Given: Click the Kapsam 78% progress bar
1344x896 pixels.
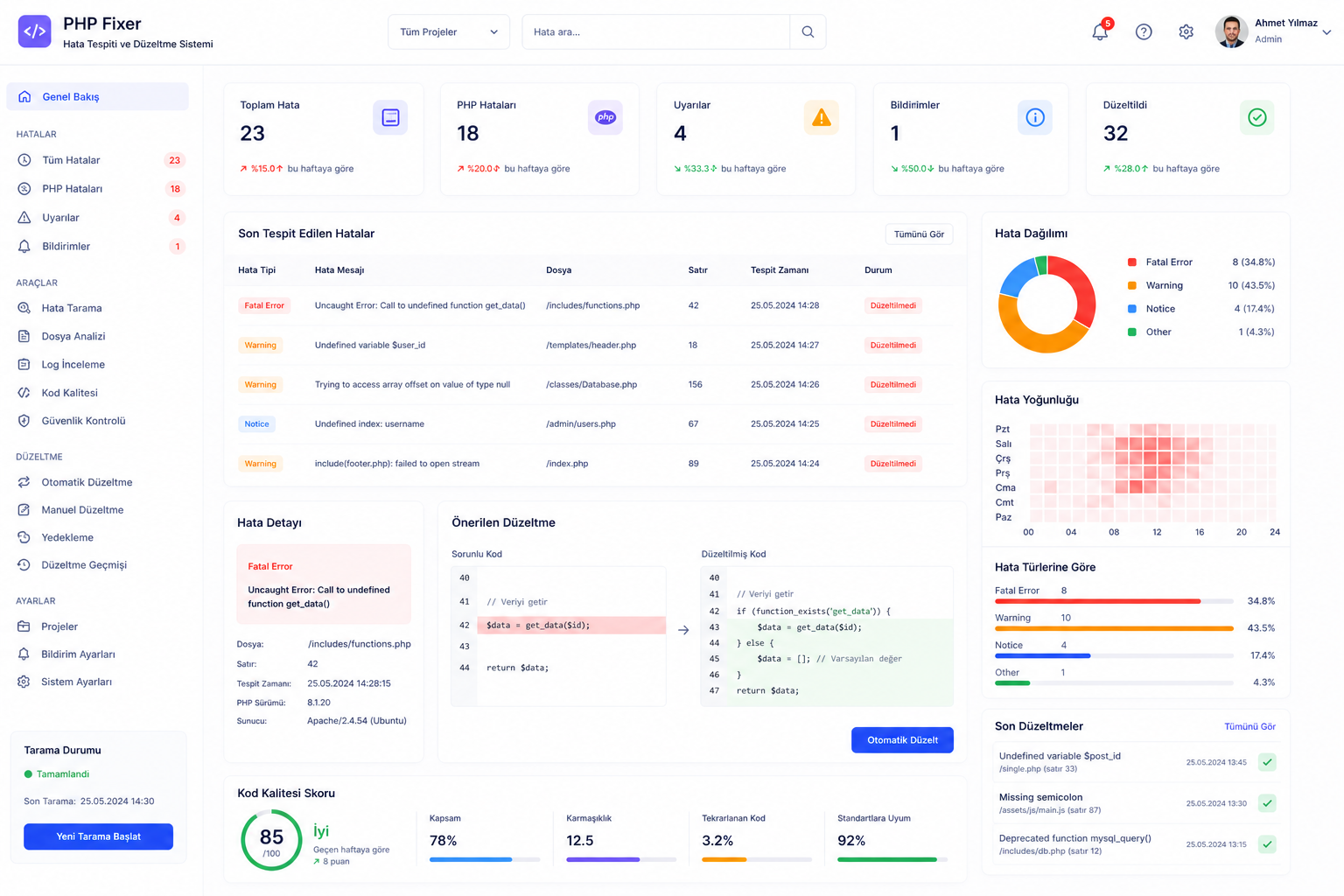Looking at the screenshot, I should 485,860.
